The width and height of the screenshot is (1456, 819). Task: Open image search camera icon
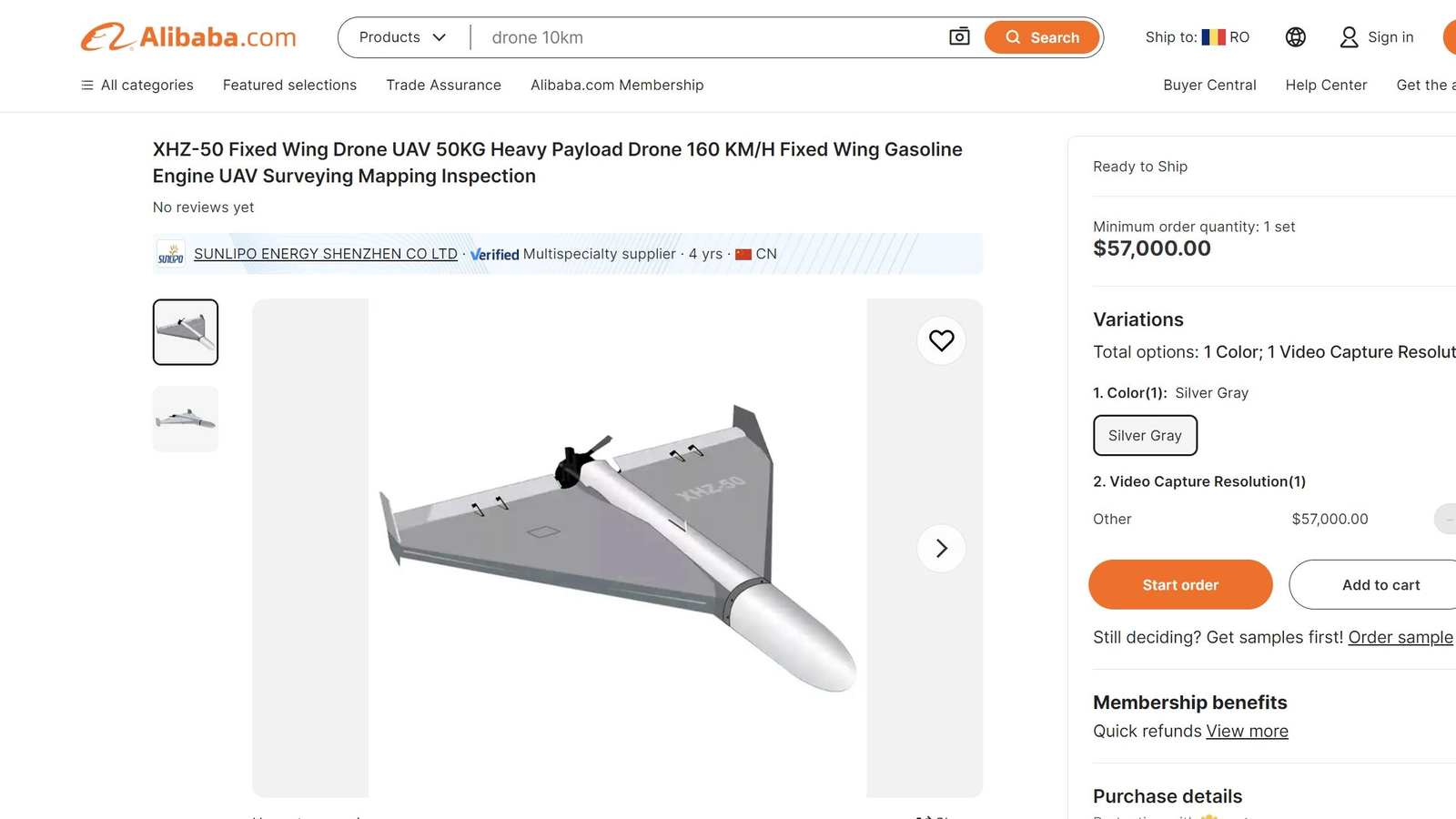[959, 37]
